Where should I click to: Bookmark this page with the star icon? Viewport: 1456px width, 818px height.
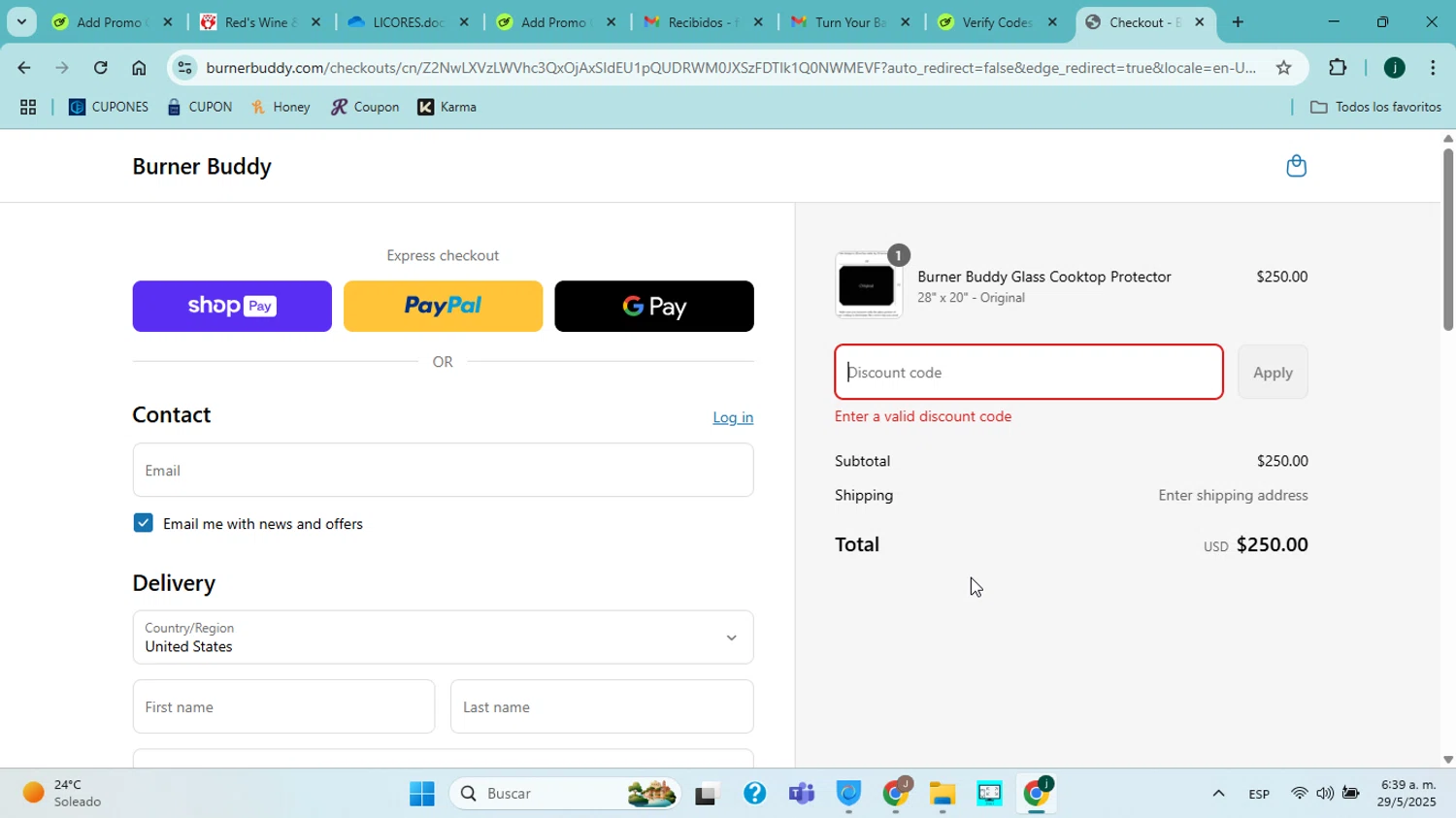pos(1283,68)
